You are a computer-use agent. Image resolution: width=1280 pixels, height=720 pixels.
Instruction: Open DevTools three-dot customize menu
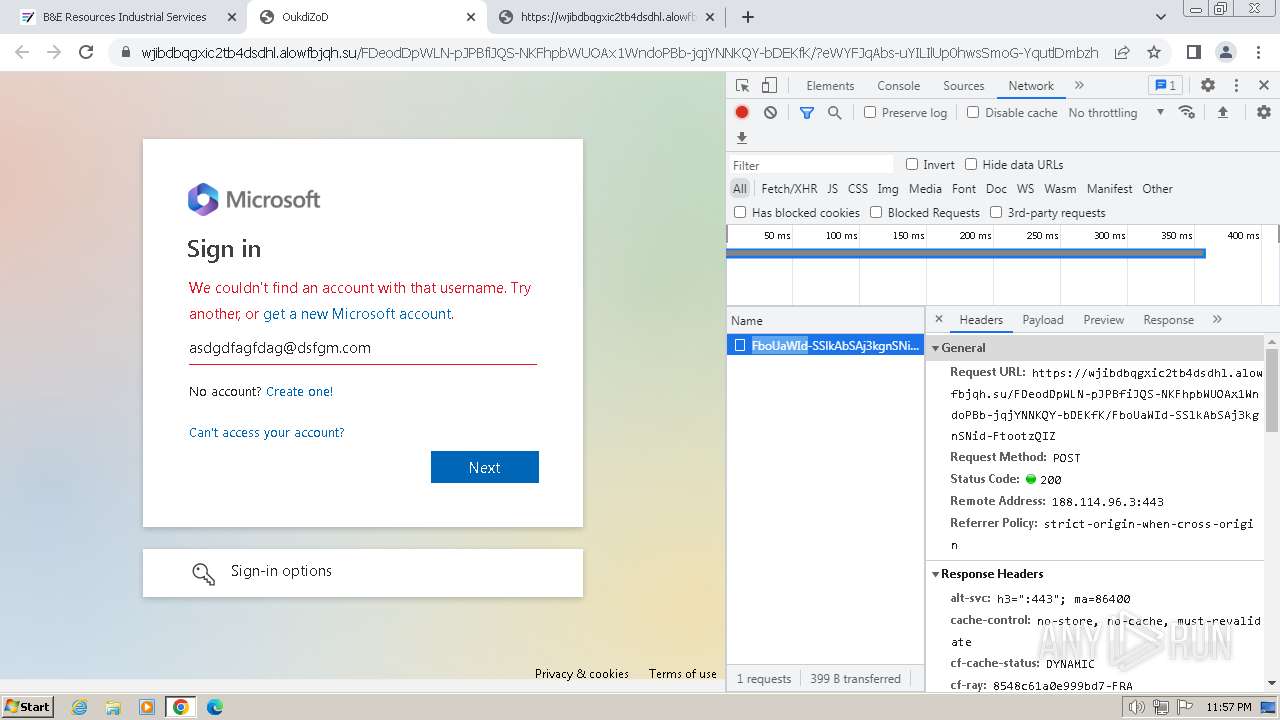[1236, 86]
